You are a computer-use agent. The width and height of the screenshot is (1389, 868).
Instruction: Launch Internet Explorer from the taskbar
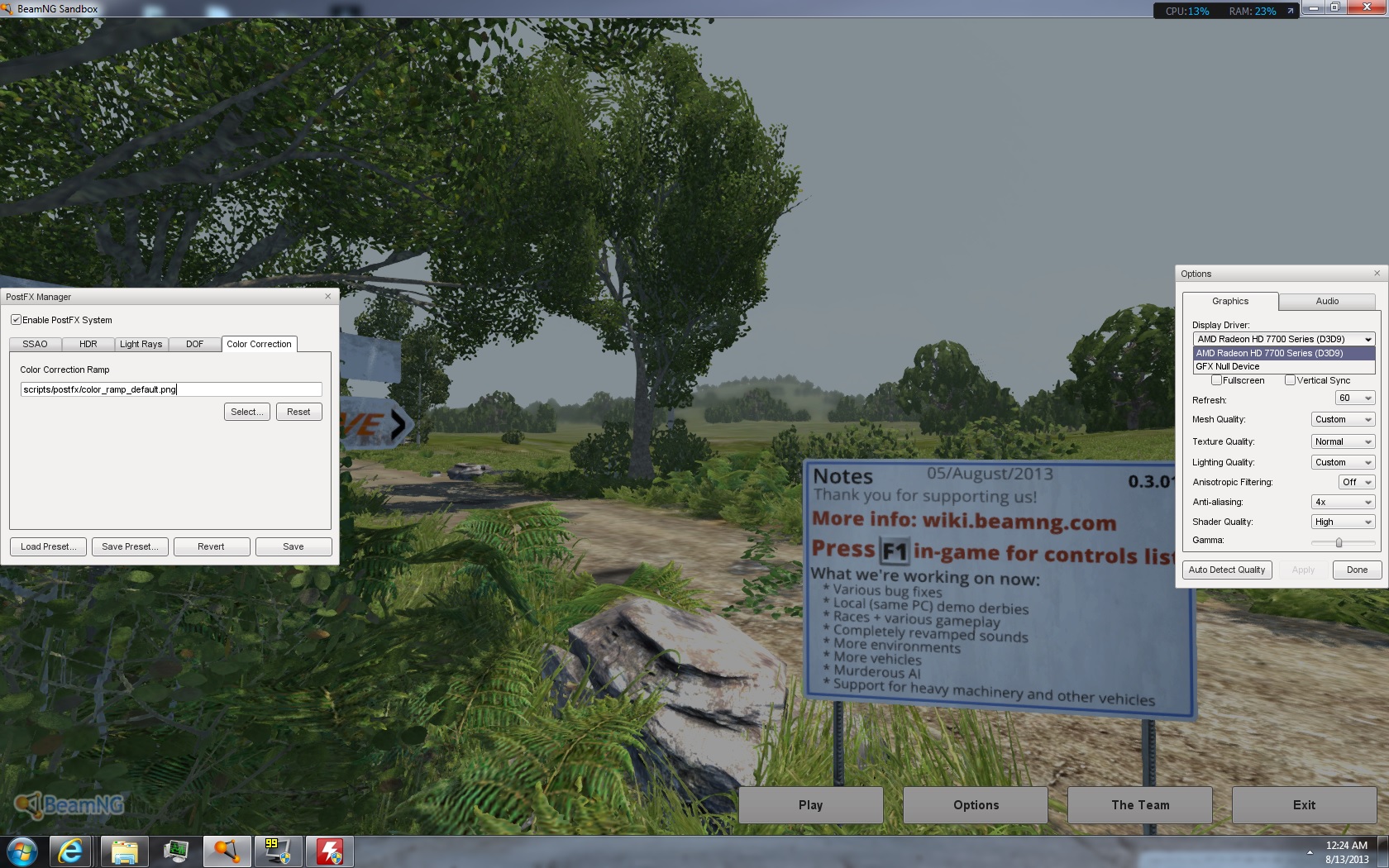pos(71,851)
